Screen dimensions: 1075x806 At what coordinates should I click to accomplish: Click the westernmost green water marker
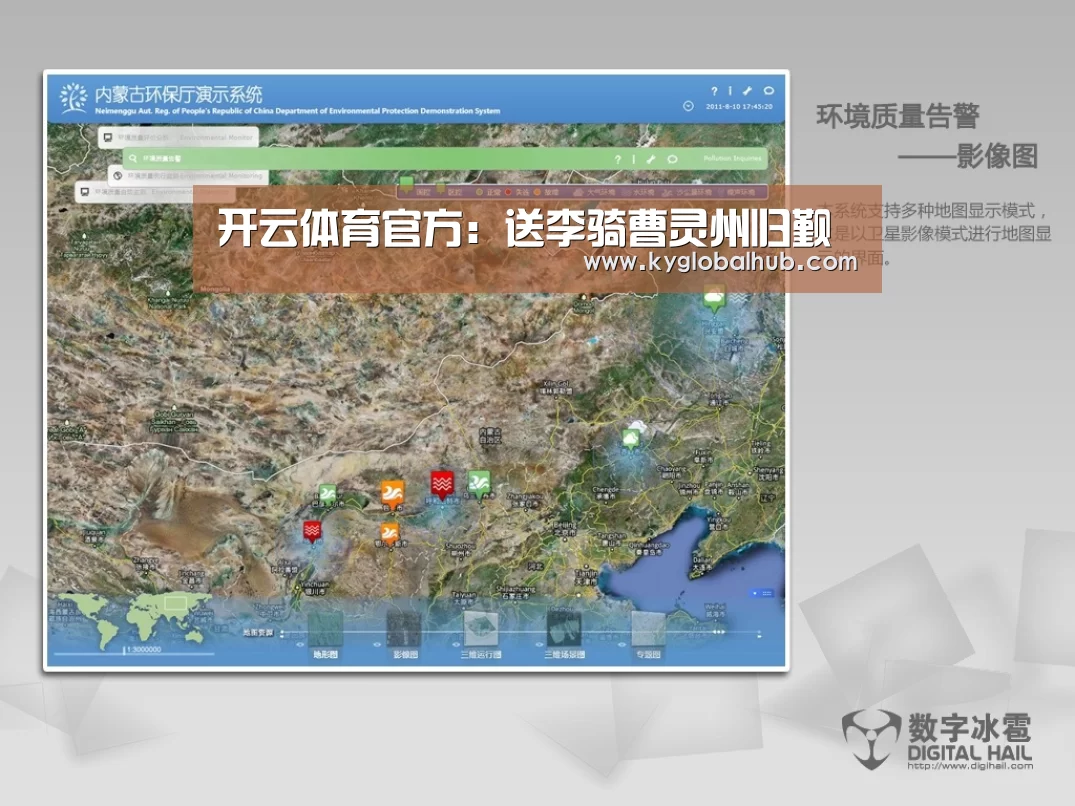coord(328,494)
